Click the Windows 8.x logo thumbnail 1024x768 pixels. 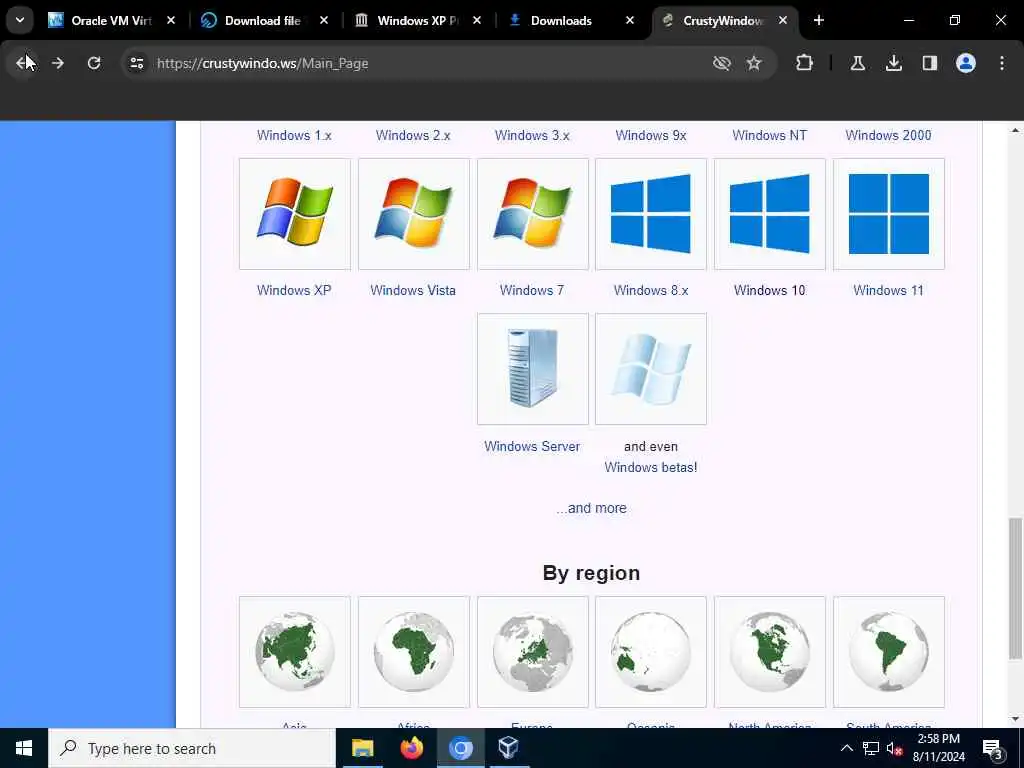tap(650, 214)
